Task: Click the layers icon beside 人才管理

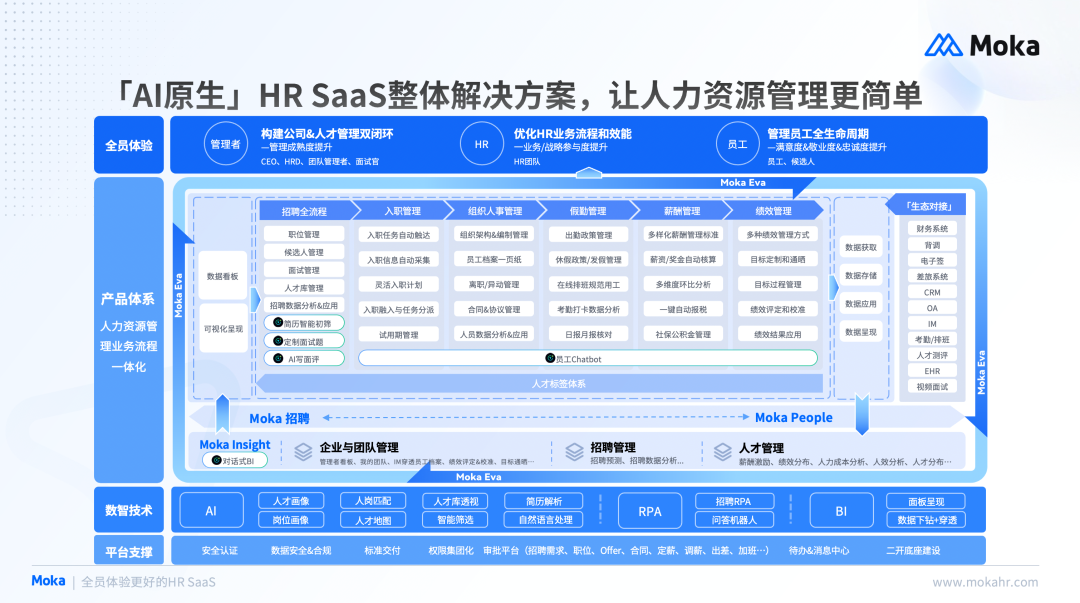Action: click(723, 451)
